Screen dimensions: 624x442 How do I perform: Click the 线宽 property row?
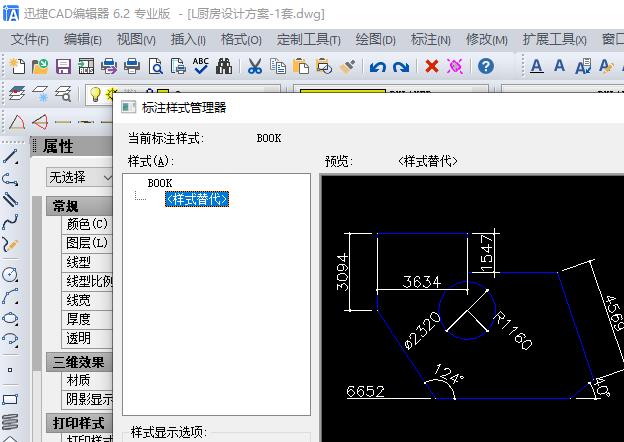(87, 300)
